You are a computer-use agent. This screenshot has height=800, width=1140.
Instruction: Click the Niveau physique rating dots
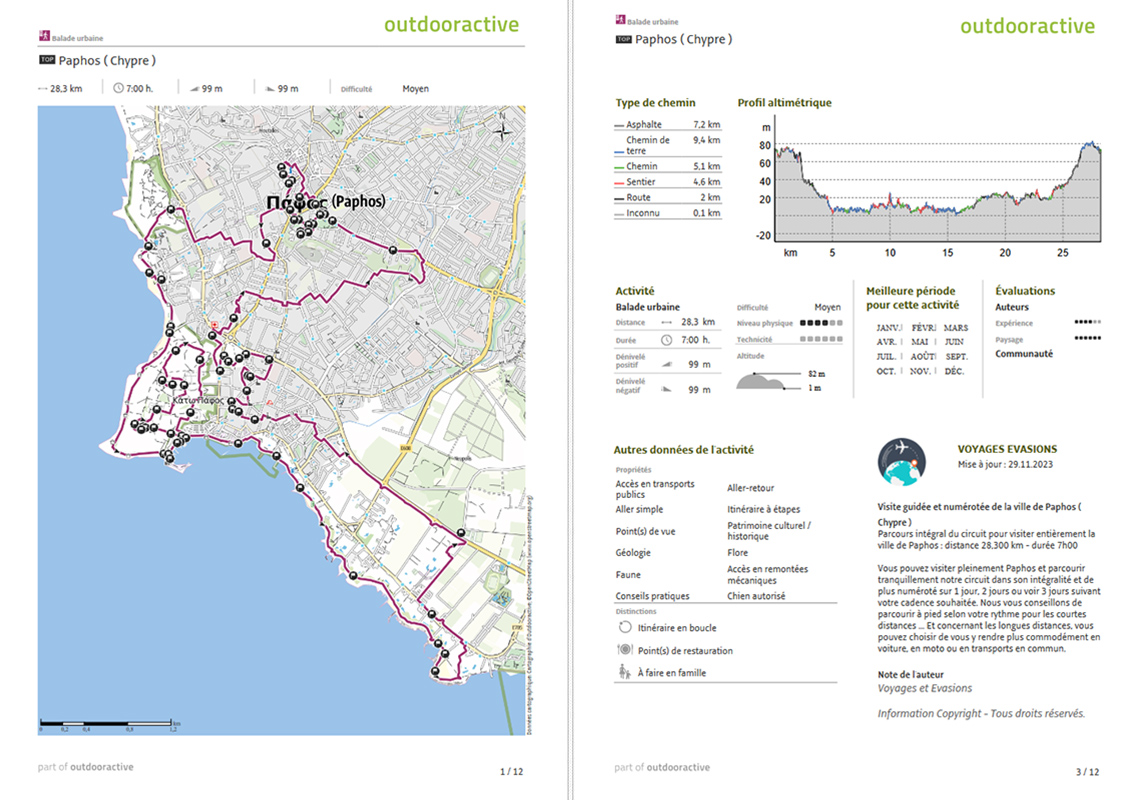pyautogui.click(x=822, y=323)
